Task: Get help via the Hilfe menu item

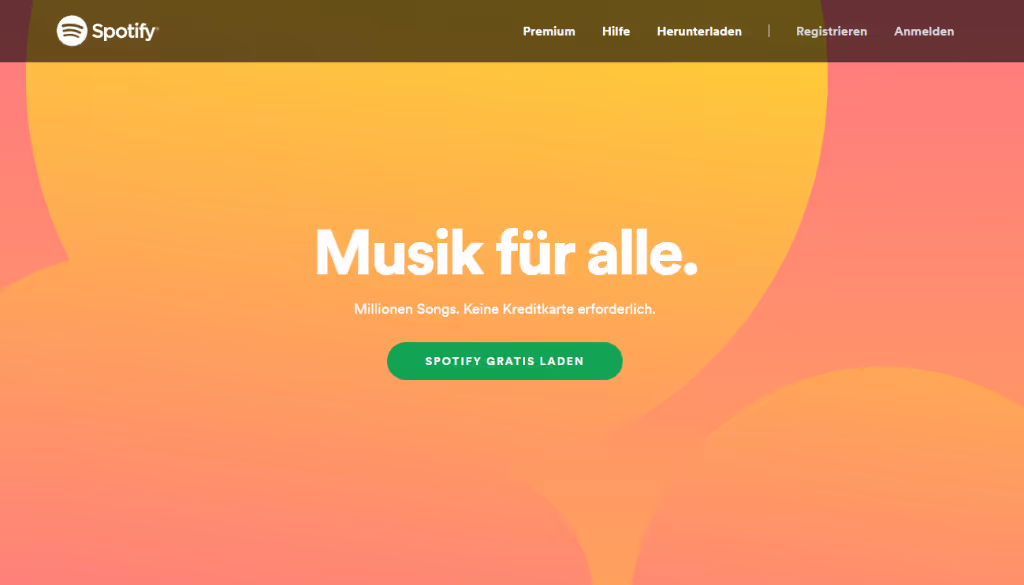Action: pos(616,31)
